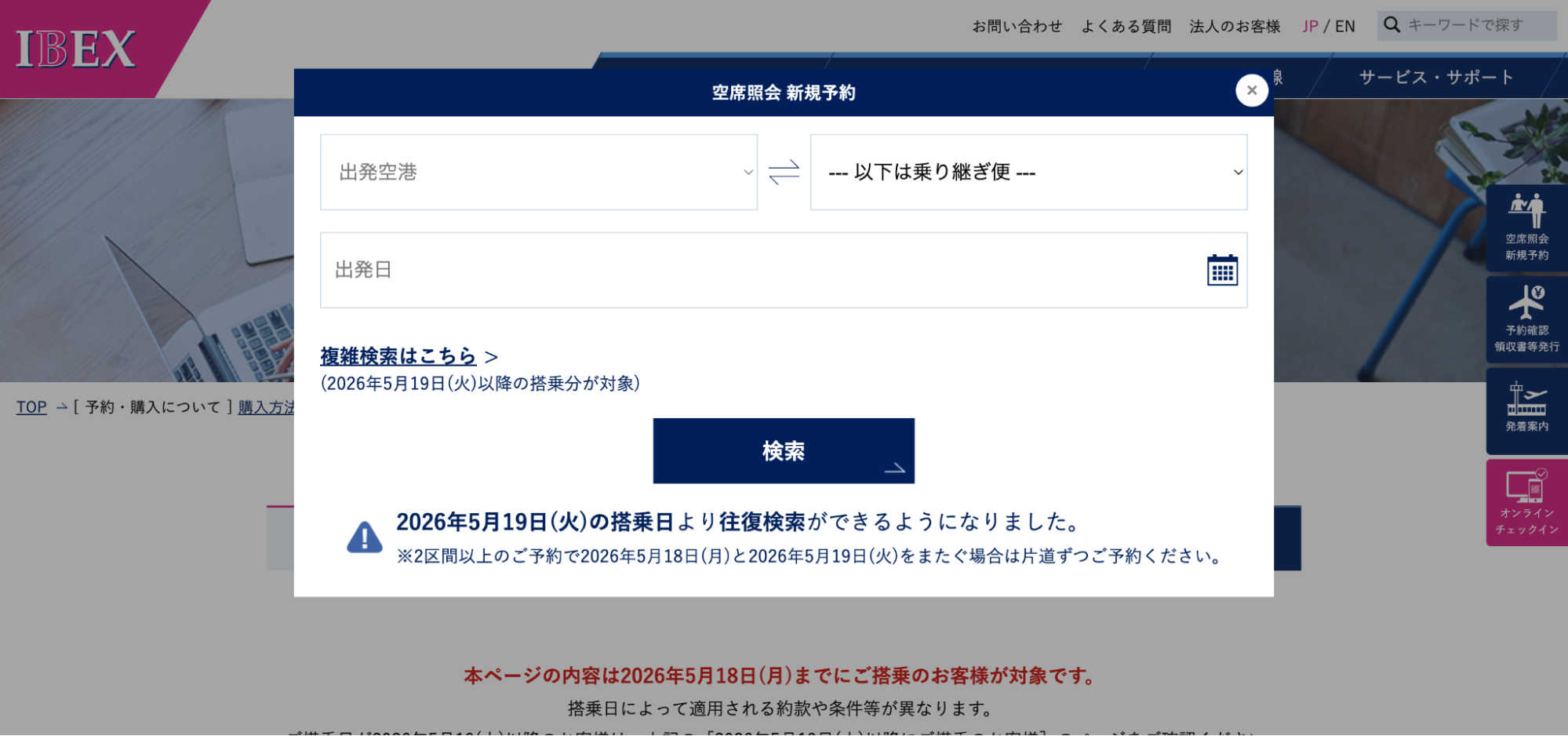Open オンラインチェックイン side icon

pos(1526,502)
